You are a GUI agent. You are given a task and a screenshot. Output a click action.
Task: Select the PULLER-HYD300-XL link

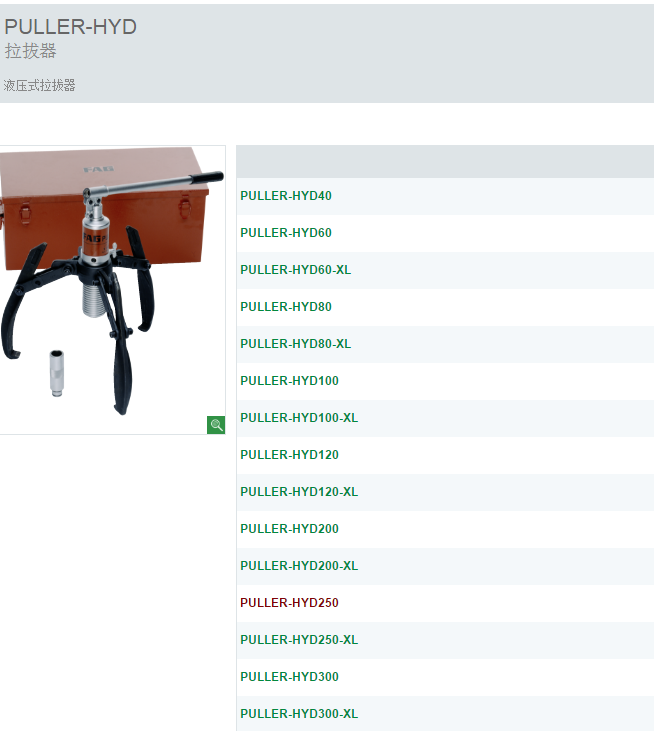point(299,714)
